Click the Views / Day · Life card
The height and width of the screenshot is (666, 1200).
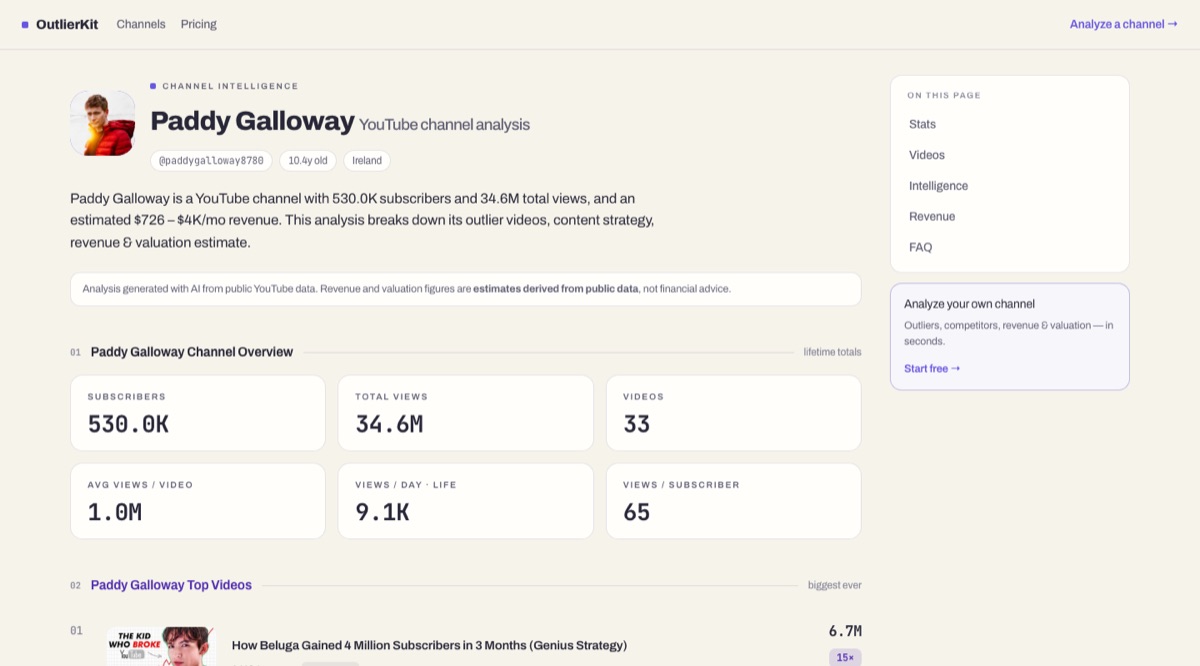(x=466, y=501)
